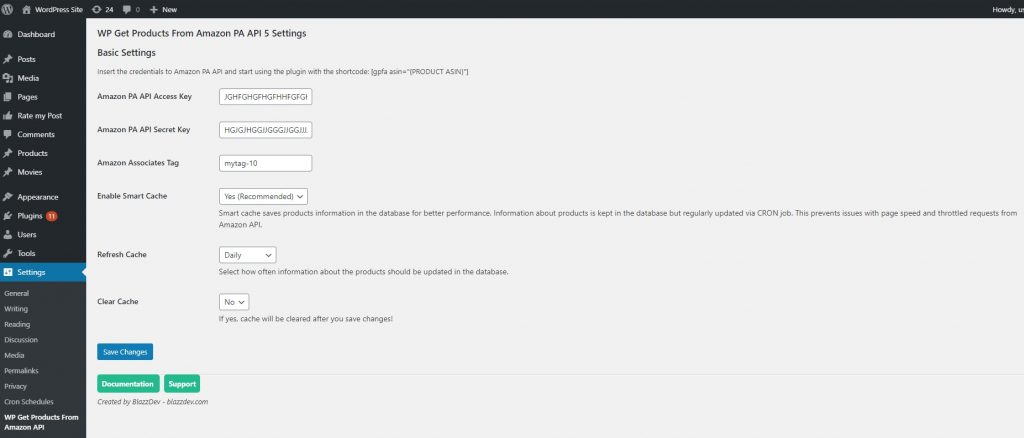This screenshot has height=438, width=1024.
Task: Click the Support button
Action: [182, 384]
